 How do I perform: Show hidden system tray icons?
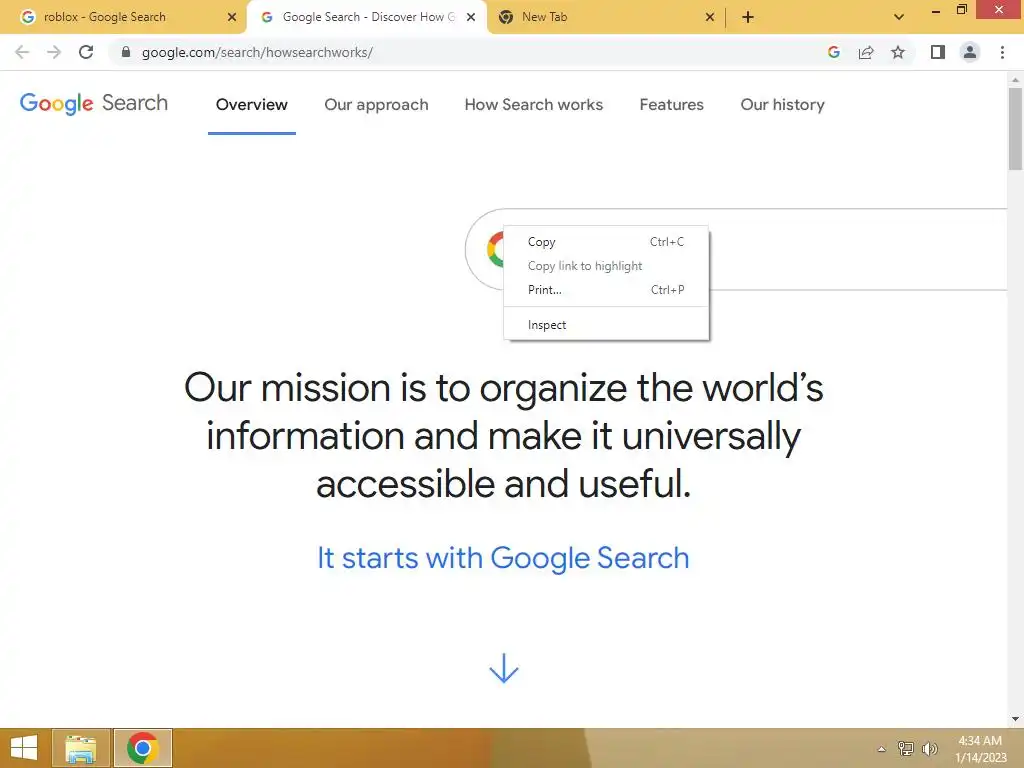coord(881,749)
